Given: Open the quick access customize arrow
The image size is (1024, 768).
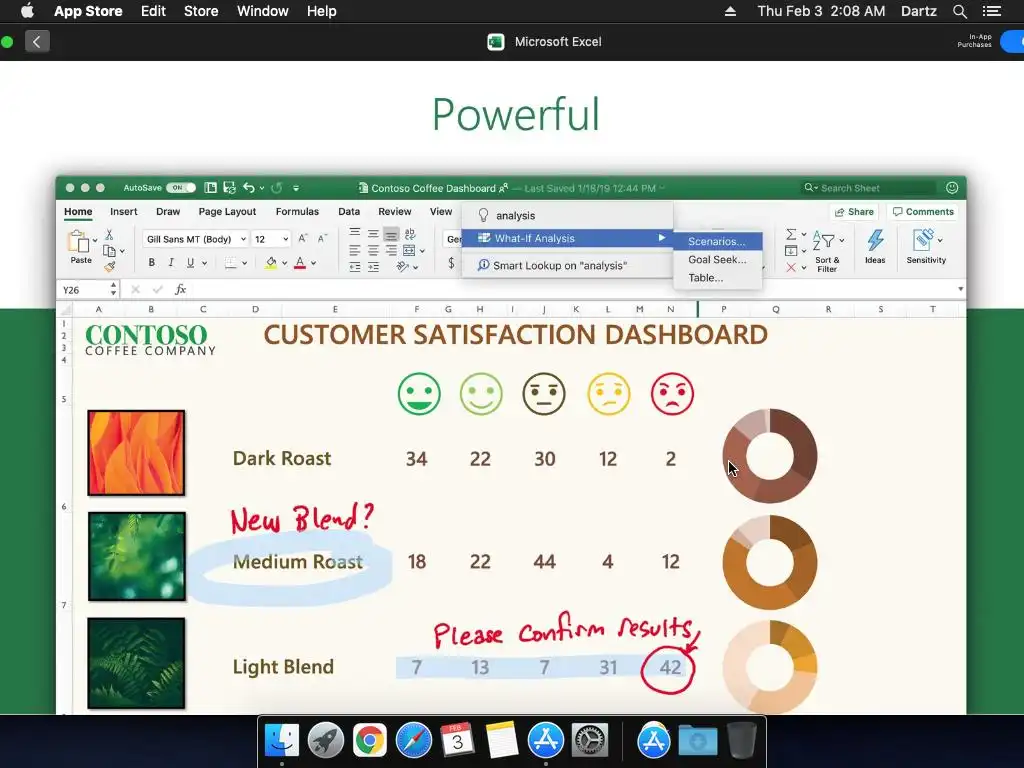Looking at the screenshot, I should (x=296, y=188).
